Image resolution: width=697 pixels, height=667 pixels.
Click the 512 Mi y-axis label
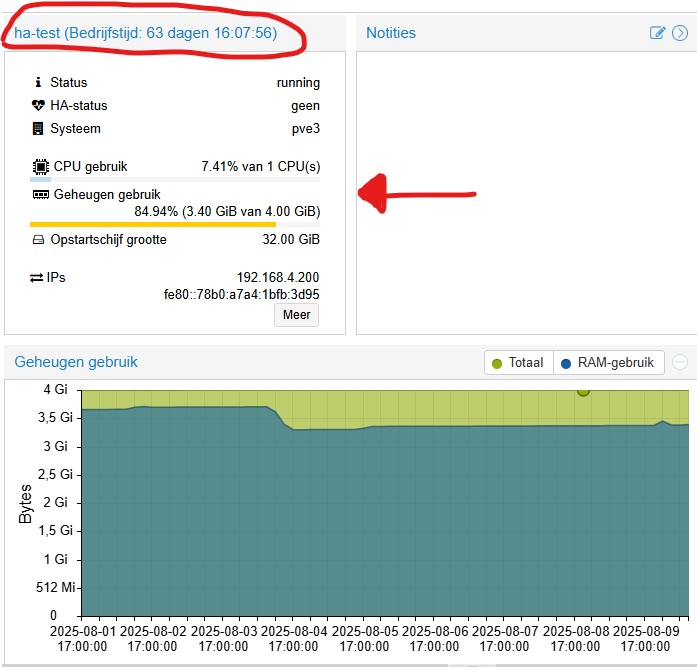tap(55, 587)
